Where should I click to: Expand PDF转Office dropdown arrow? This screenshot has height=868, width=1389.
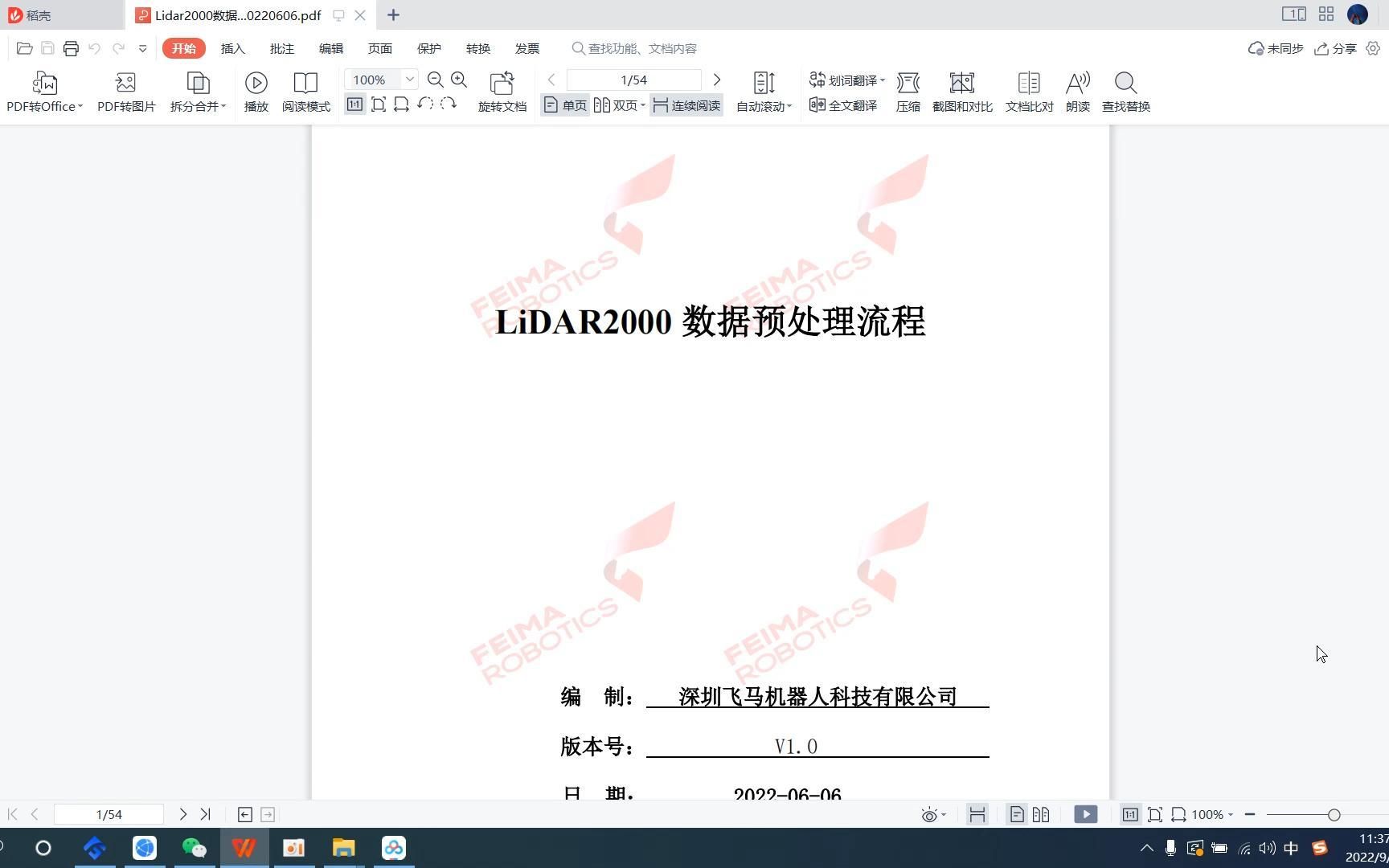[80, 106]
